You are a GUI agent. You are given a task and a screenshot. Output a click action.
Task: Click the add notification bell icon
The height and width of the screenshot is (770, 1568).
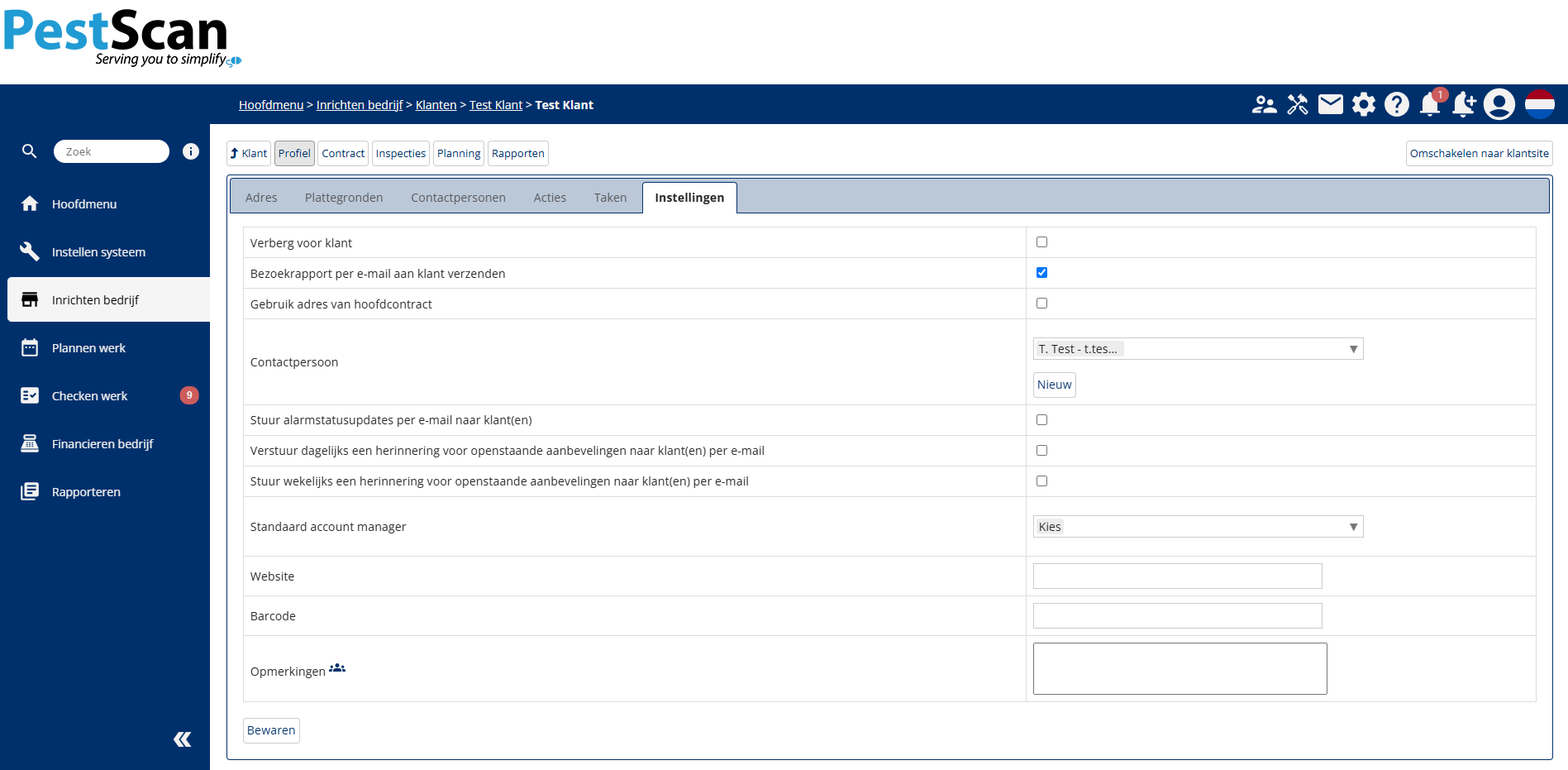1464,105
